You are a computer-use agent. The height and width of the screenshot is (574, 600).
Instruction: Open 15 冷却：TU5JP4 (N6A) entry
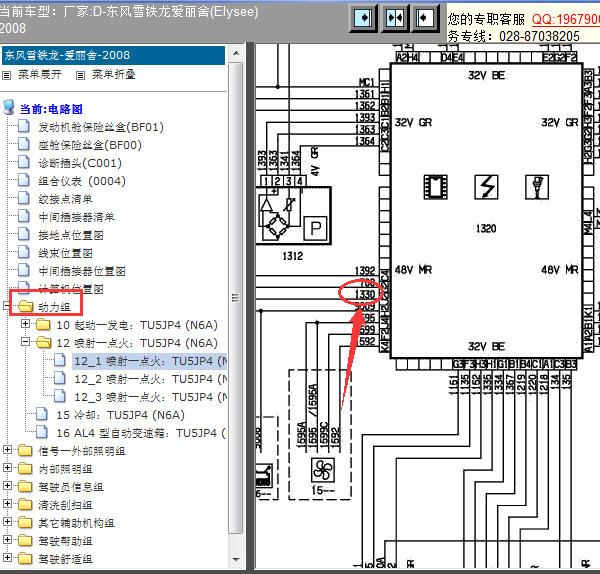pyautogui.click(x=121, y=415)
